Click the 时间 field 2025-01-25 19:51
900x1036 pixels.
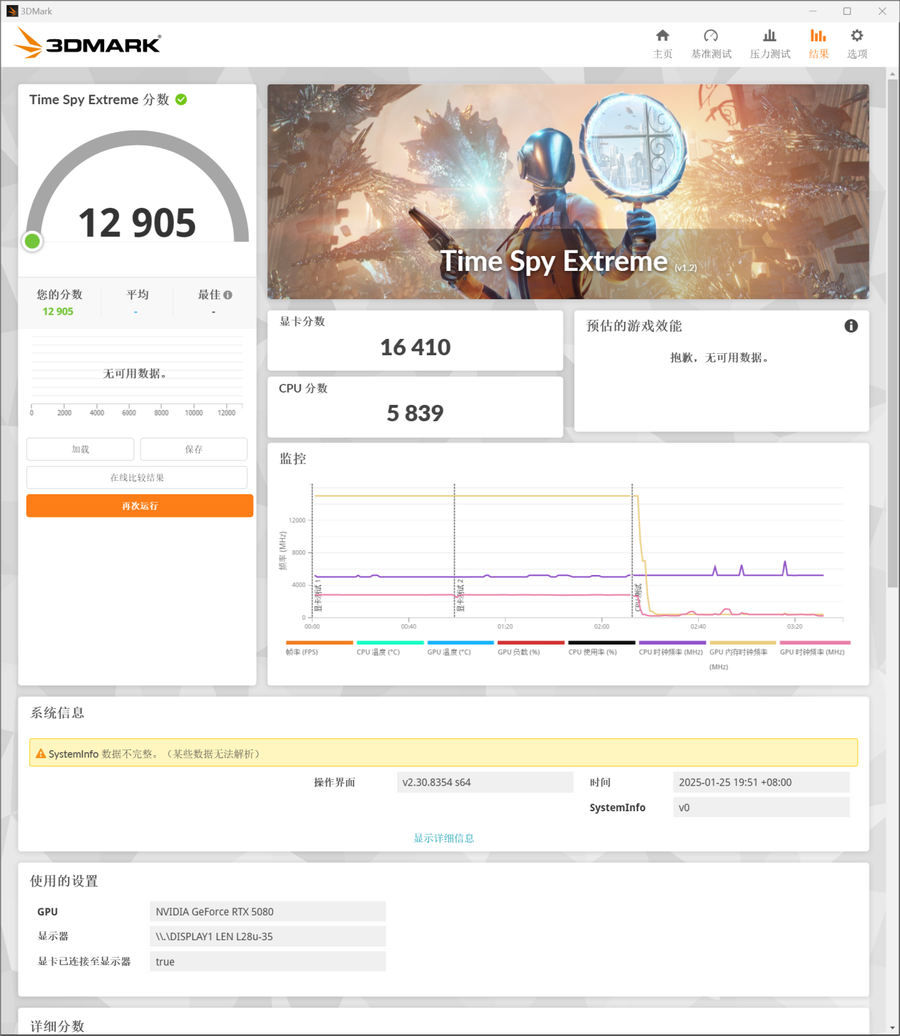tap(761, 782)
